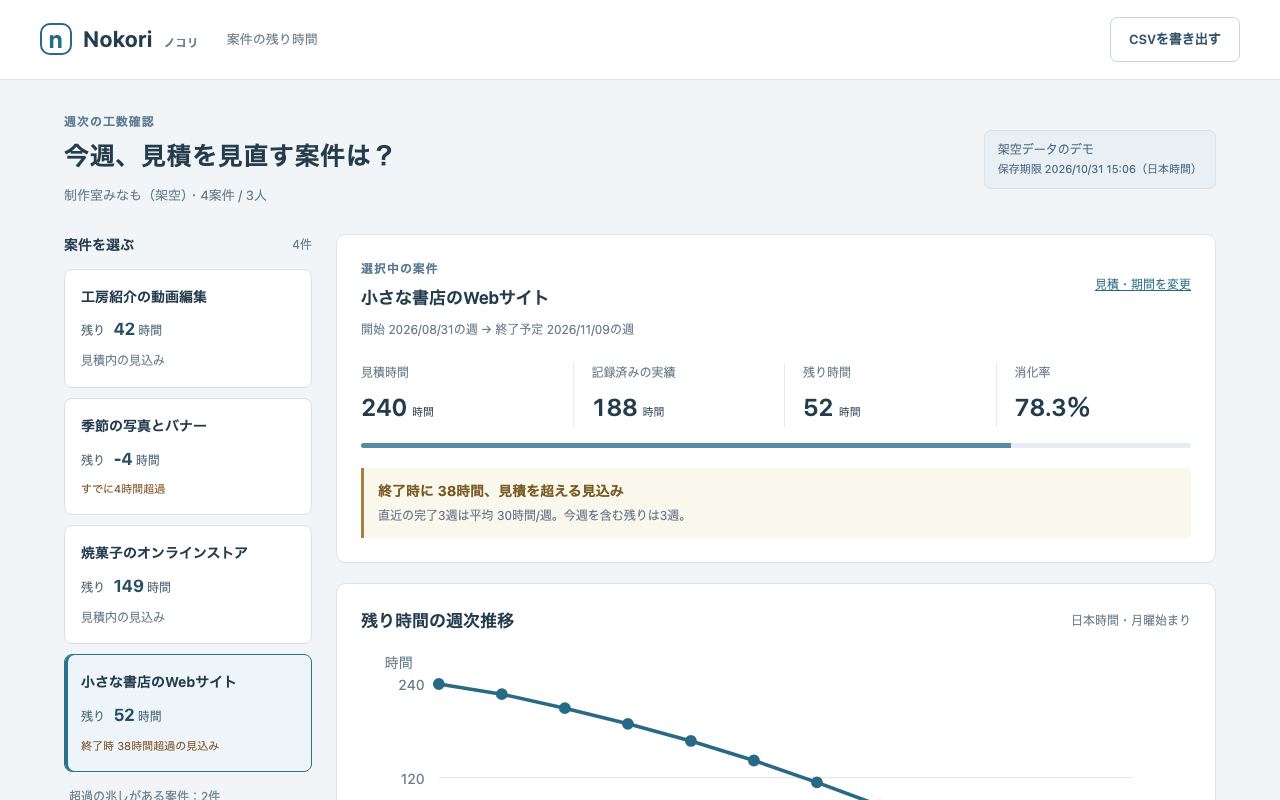Select the 工房紹介の動画編集 project card
Viewport: 1280px width, 800px height.
tap(188, 328)
